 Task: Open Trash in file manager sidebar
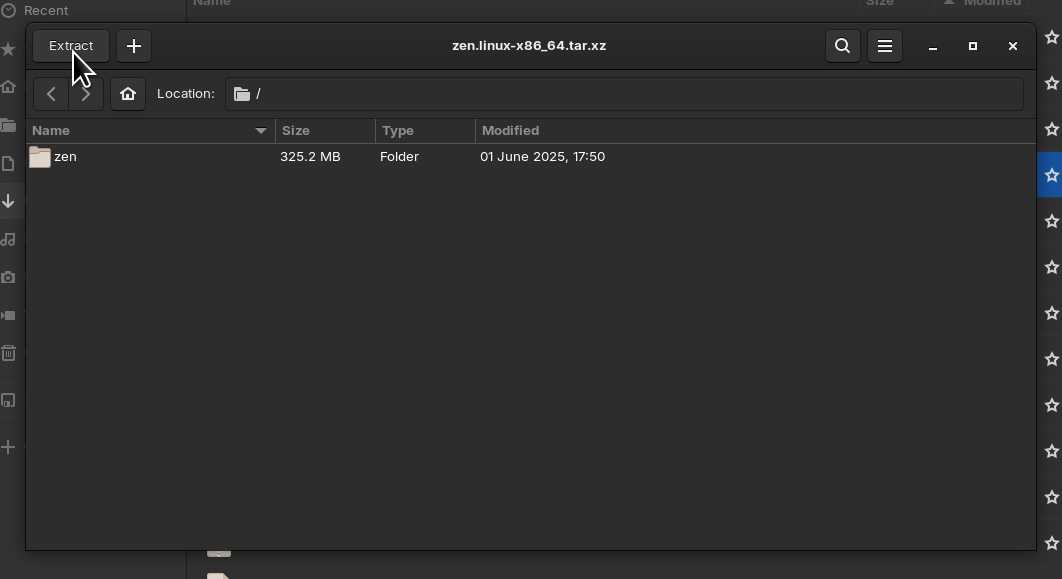click(x=8, y=353)
